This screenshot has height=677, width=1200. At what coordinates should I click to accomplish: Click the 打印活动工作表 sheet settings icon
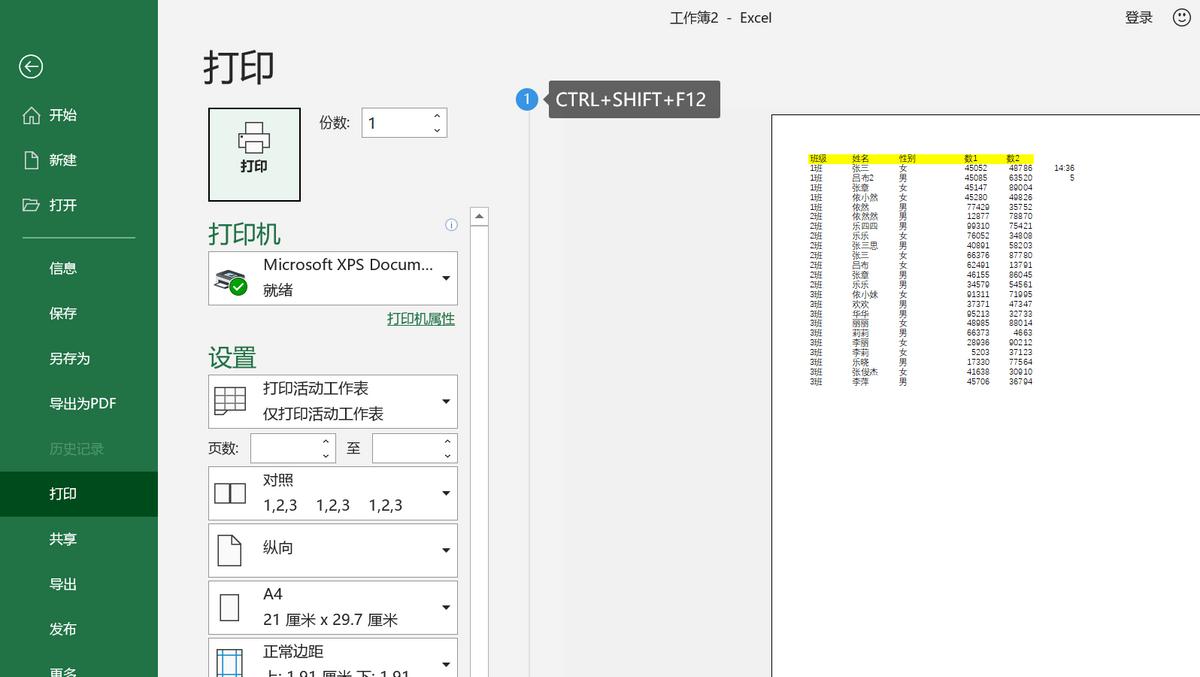click(x=230, y=400)
